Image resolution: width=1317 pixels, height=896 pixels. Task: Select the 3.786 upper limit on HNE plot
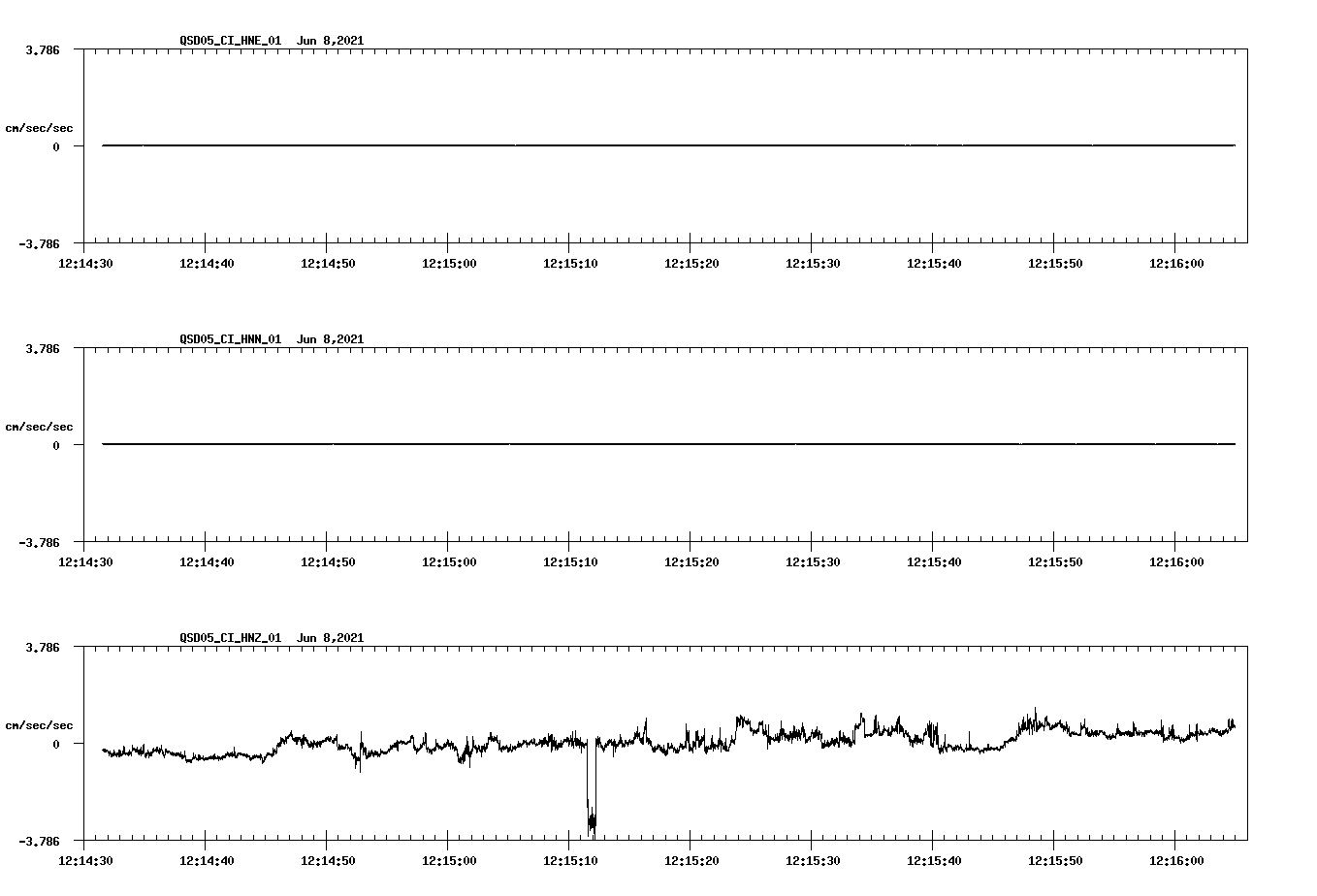(43, 49)
